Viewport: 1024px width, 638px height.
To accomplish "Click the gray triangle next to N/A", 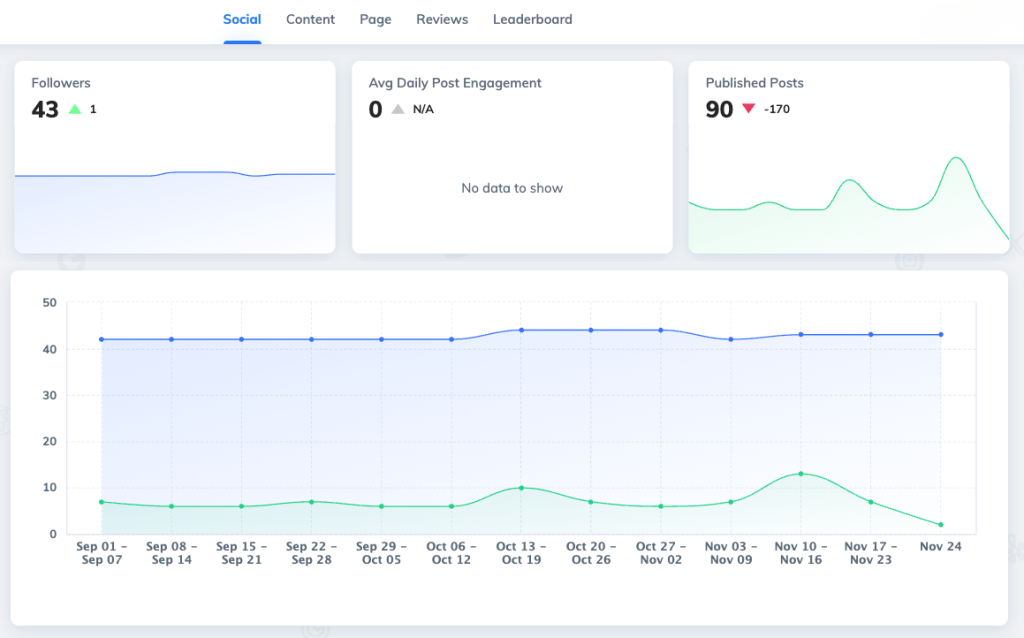I will point(398,109).
